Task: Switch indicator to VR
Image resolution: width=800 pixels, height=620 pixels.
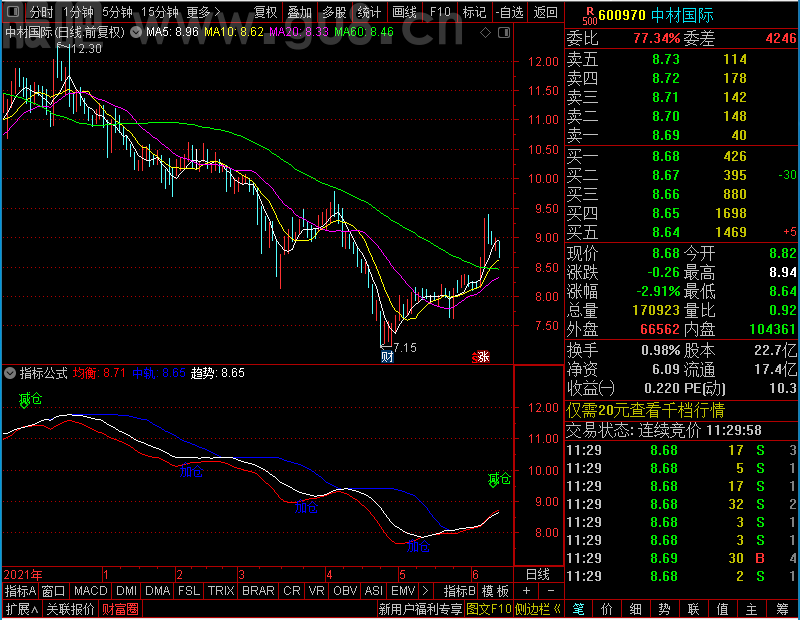Action: coord(316,591)
